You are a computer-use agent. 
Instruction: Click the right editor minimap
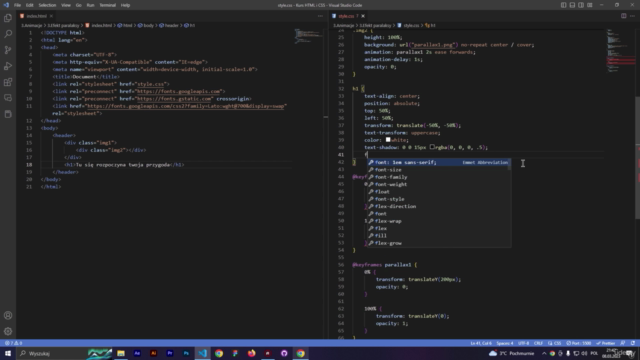620,51
